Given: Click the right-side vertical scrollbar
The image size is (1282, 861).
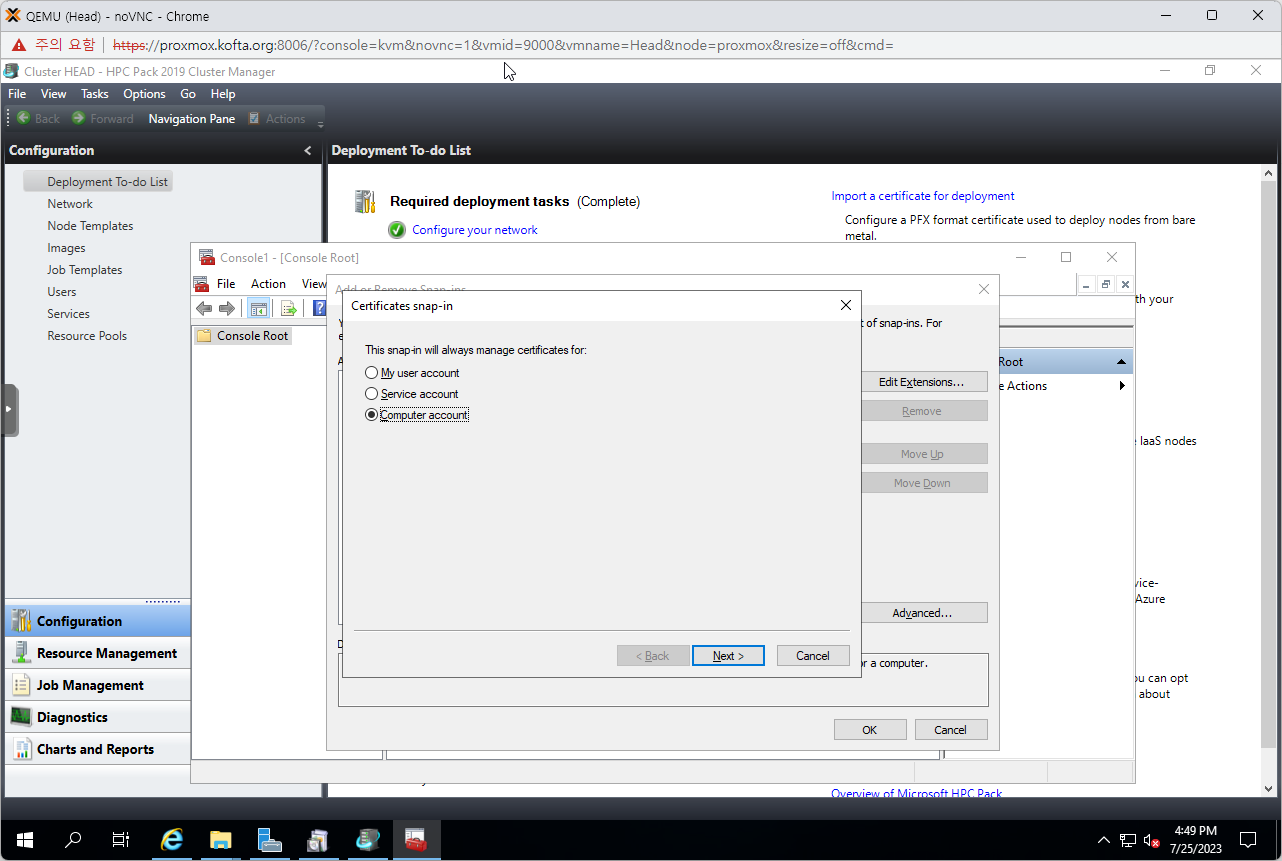Looking at the screenshot, I should [1268, 450].
